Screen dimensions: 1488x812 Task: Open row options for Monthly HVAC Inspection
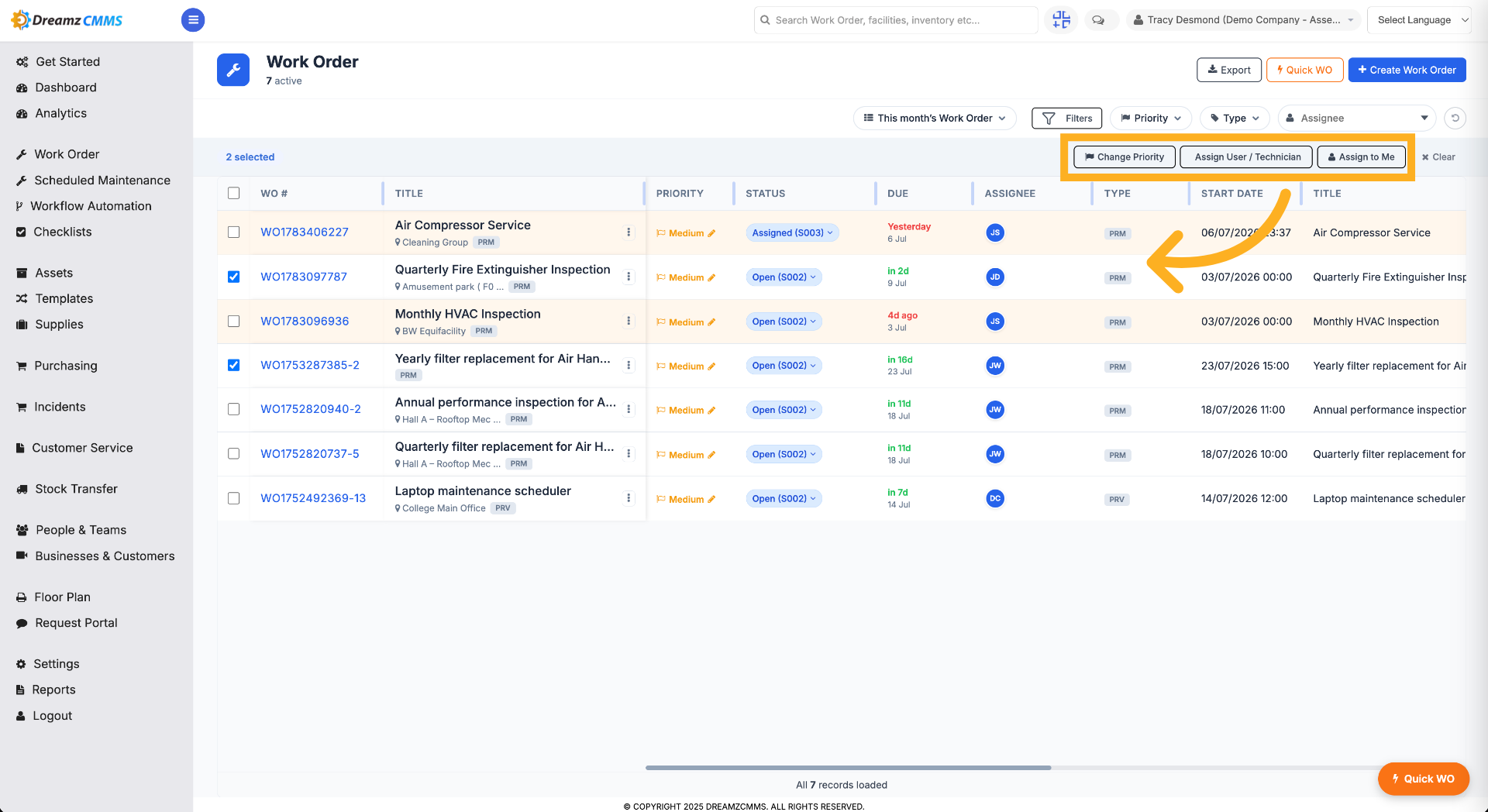(629, 321)
